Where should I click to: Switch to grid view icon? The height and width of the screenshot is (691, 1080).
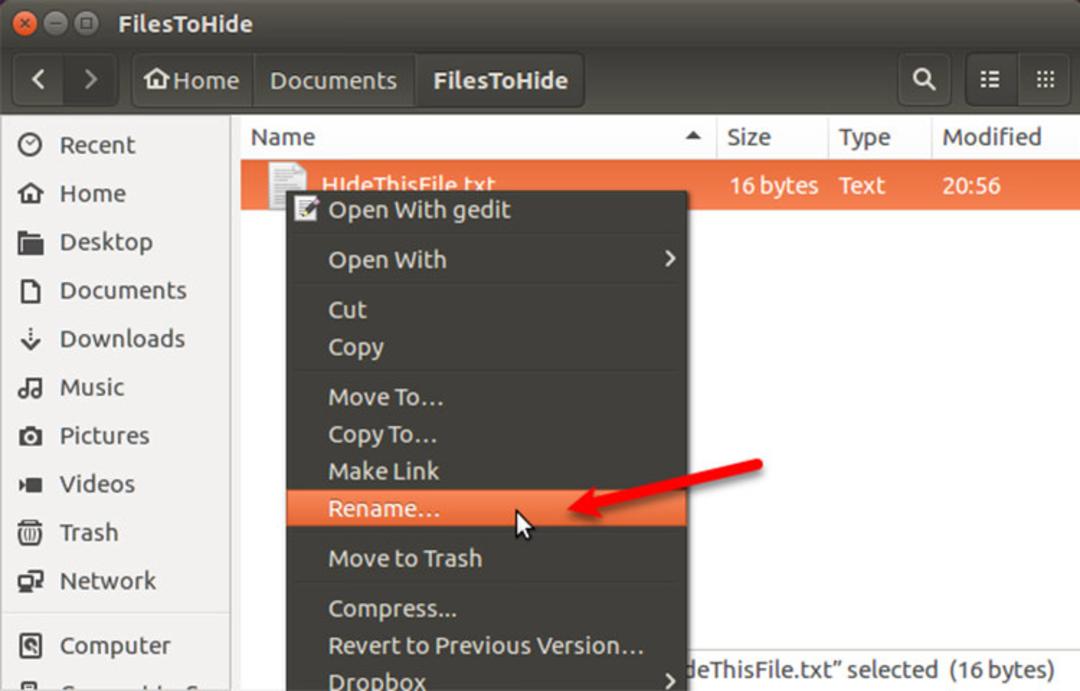tap(1045, 80)
